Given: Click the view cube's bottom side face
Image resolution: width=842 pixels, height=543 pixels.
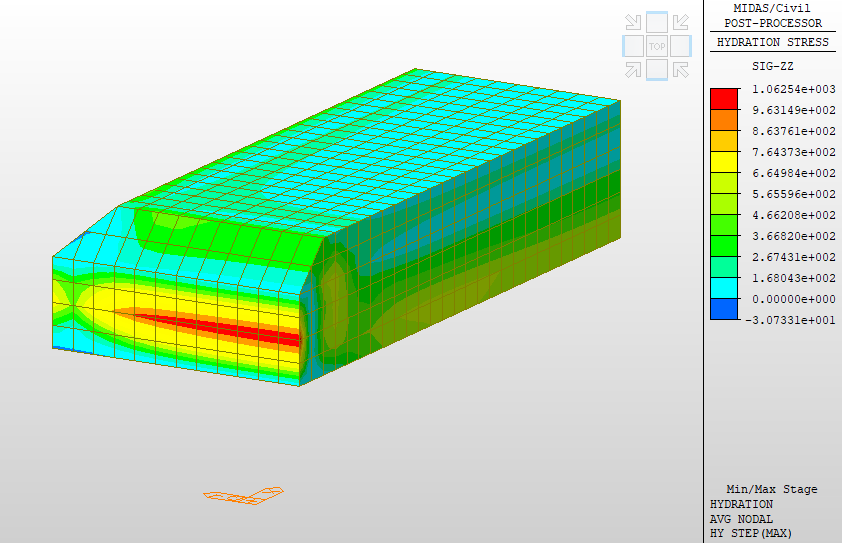Looking at the screenshot, I should [656, 69].
